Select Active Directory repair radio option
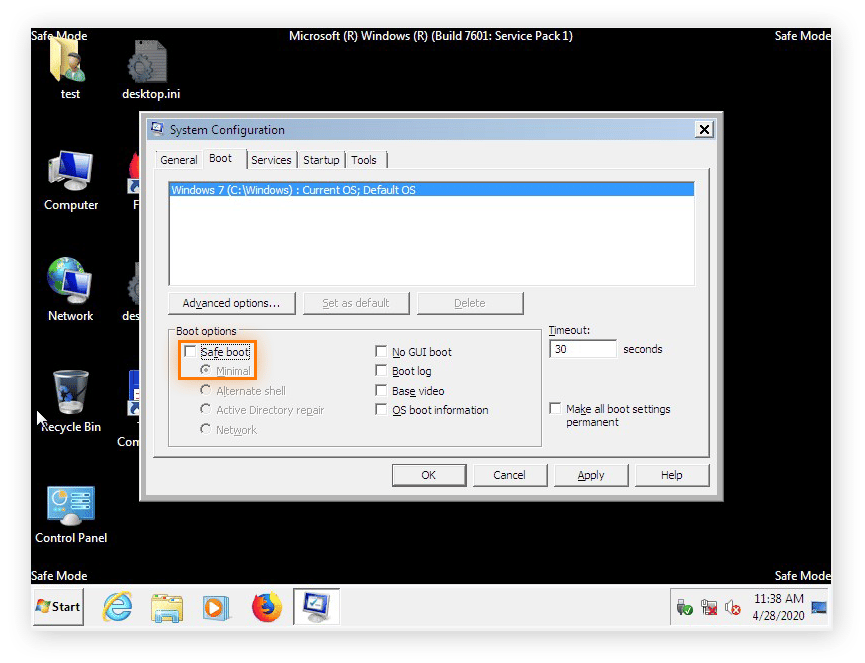 coord(205,409)
